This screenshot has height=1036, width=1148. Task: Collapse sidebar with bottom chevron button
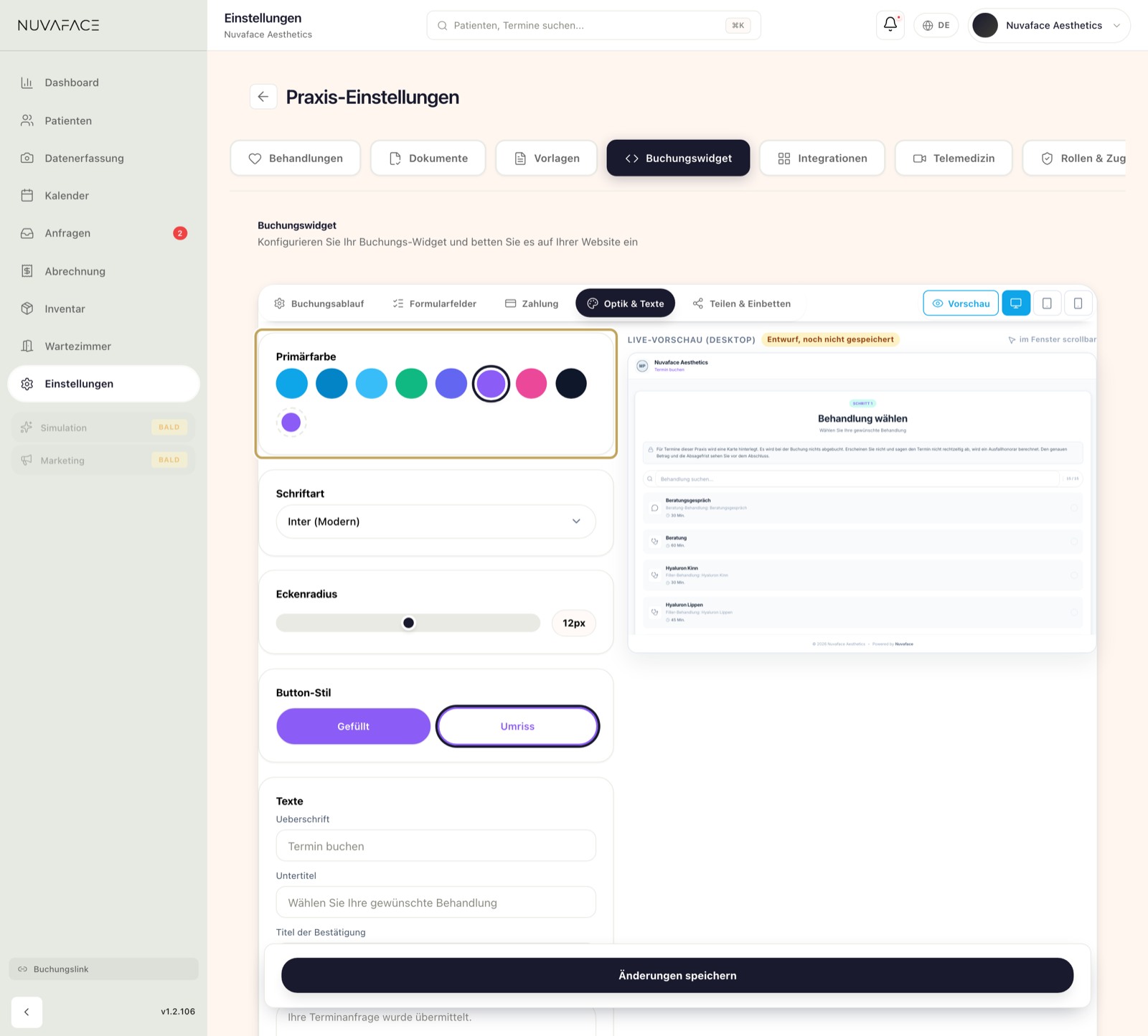tap(27, 1012)
